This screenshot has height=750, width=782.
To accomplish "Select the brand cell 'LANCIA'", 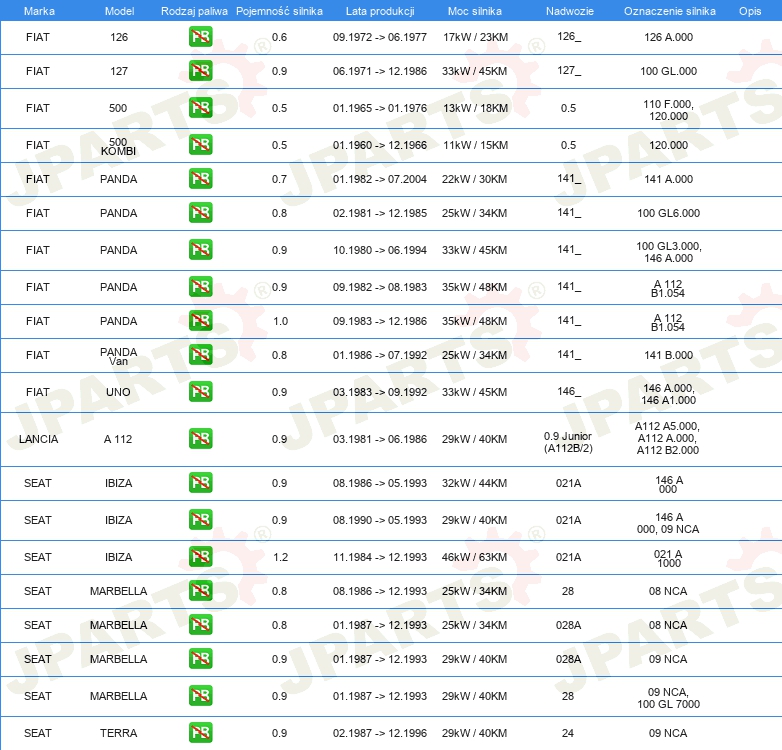I will [x=38, y=439].
